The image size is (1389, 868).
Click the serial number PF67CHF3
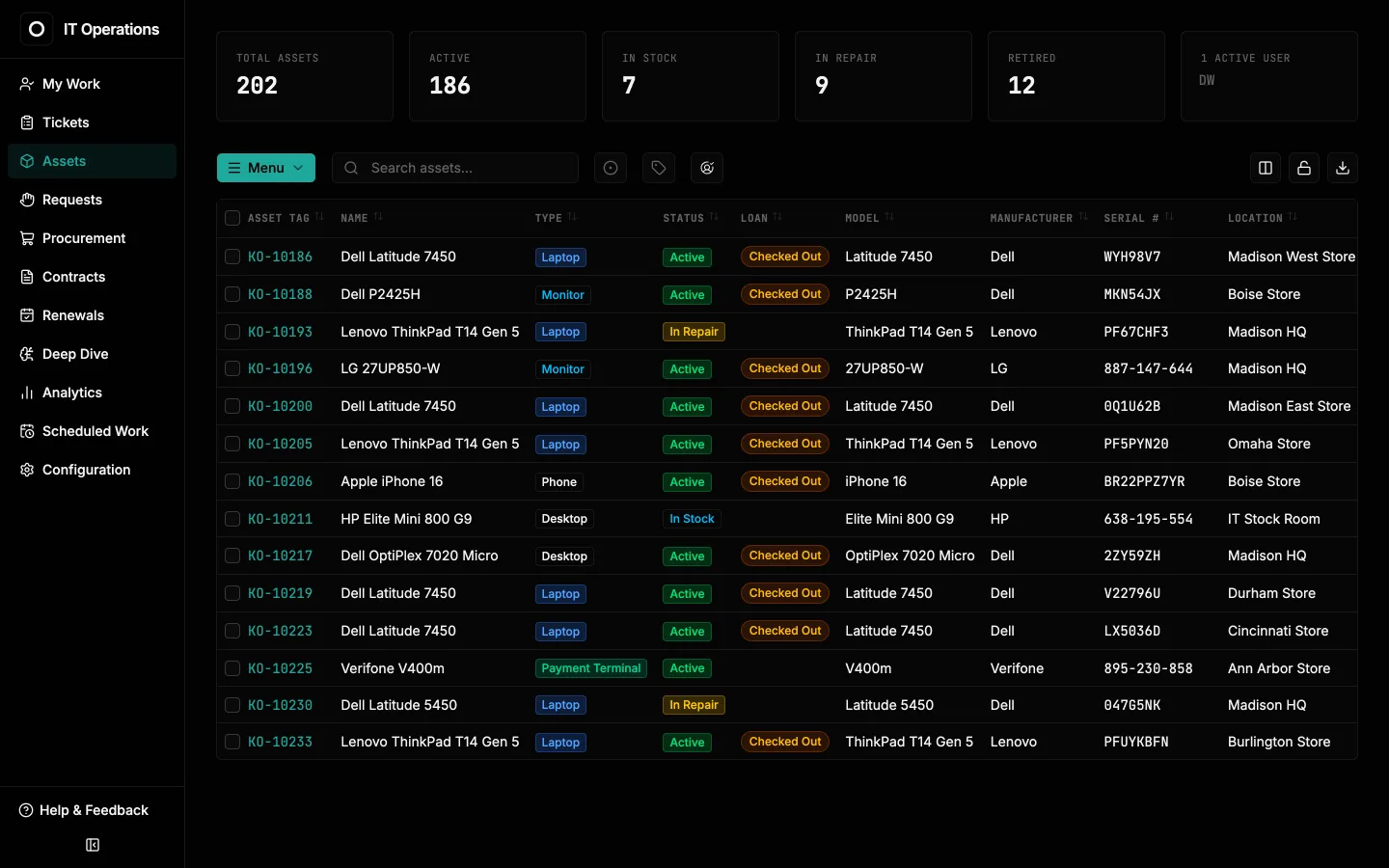pos(1136,332)
